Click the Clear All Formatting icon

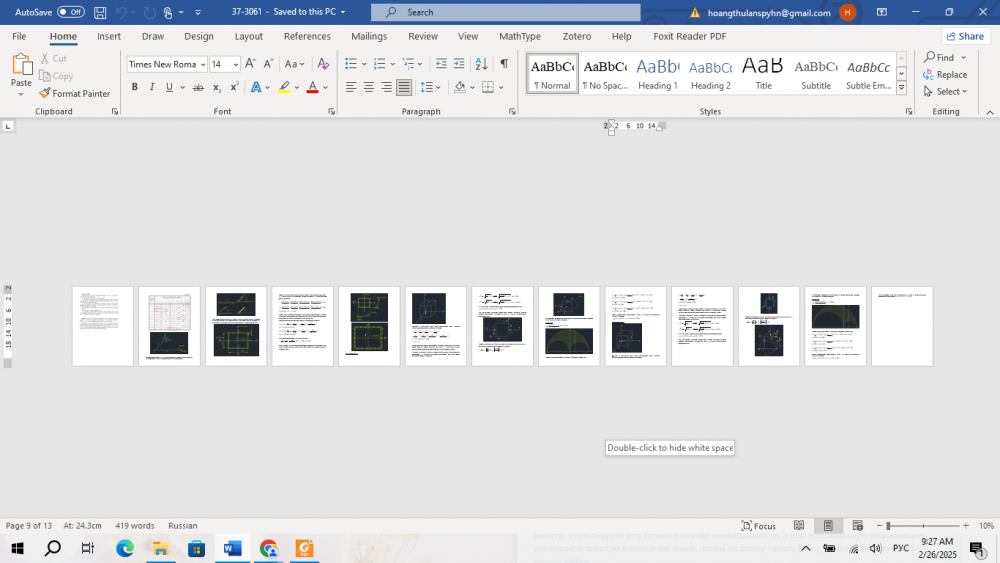click(323, 64)
